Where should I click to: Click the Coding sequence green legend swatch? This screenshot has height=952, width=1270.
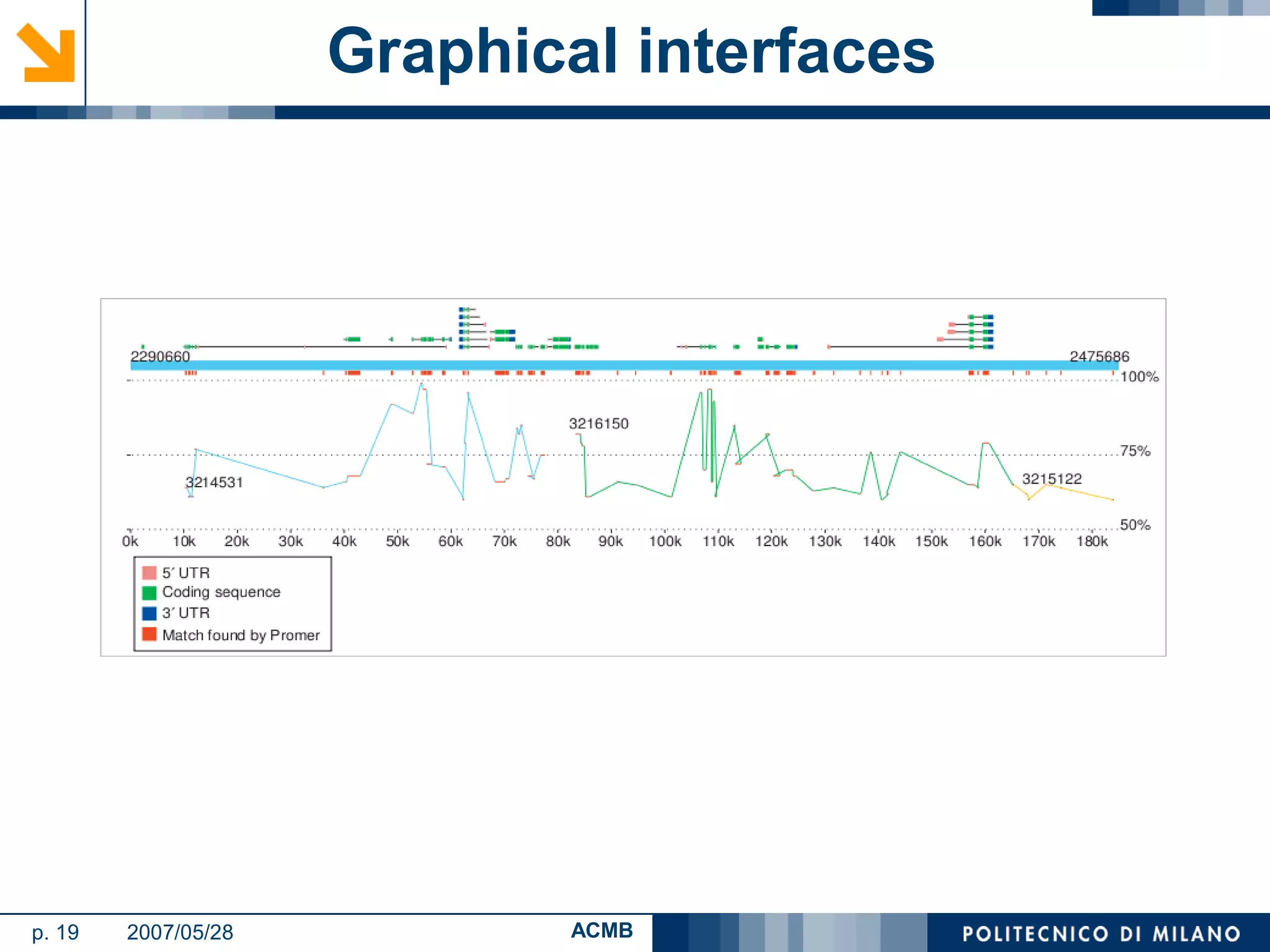pos(149,593)
